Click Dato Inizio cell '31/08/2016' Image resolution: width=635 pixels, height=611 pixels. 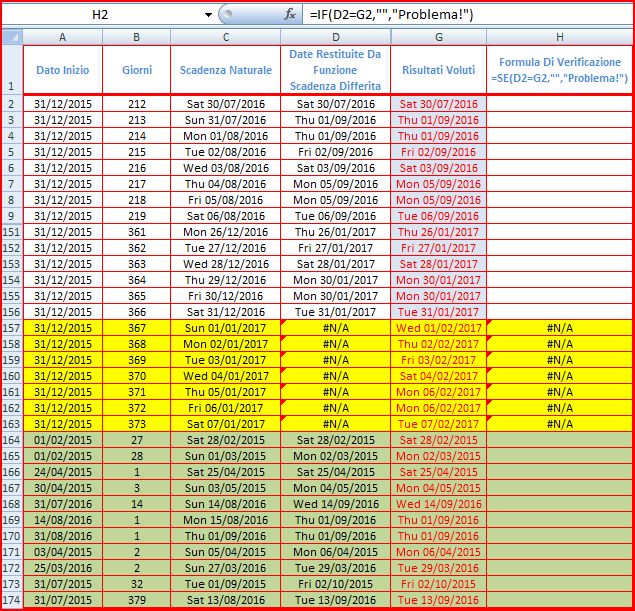click(x=63, y=536)
